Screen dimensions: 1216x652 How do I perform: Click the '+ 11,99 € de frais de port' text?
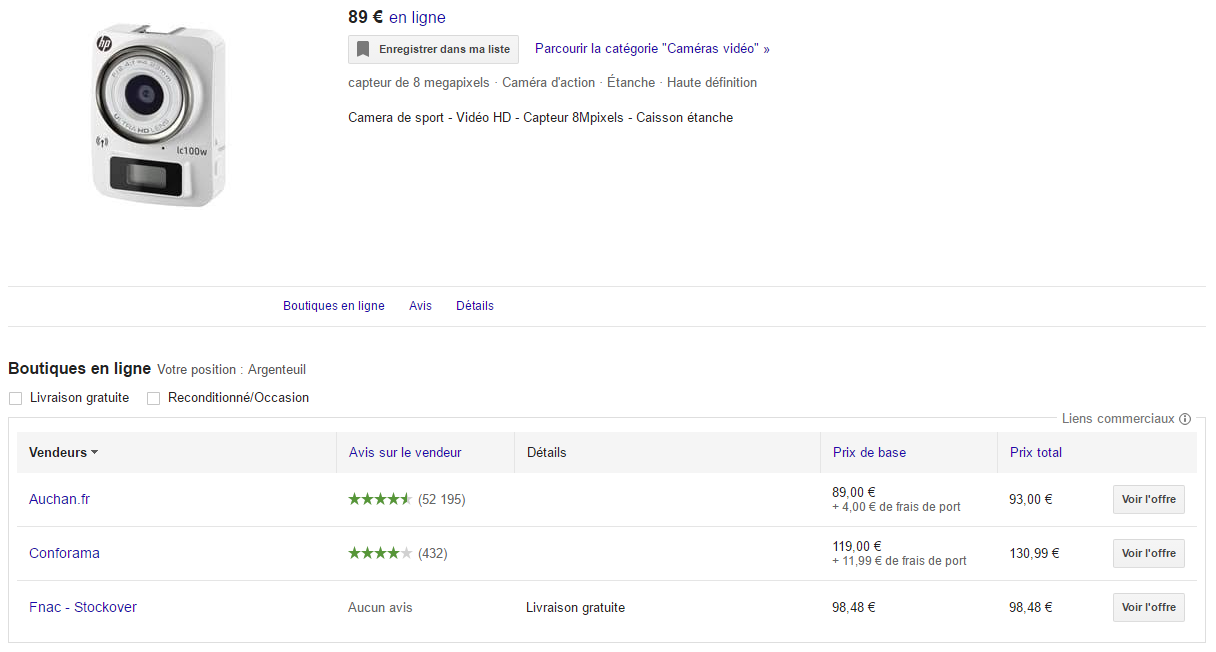point(899,561)
